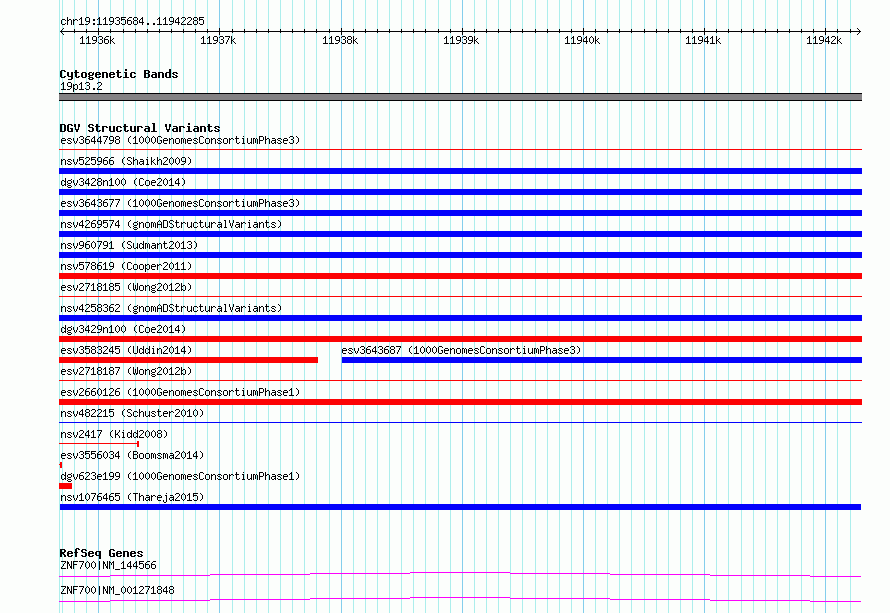This screenshot has height=613, width=890.
Task: Click the dgv3429n100 (Coe2014) label
Action: tap(123, 329)
